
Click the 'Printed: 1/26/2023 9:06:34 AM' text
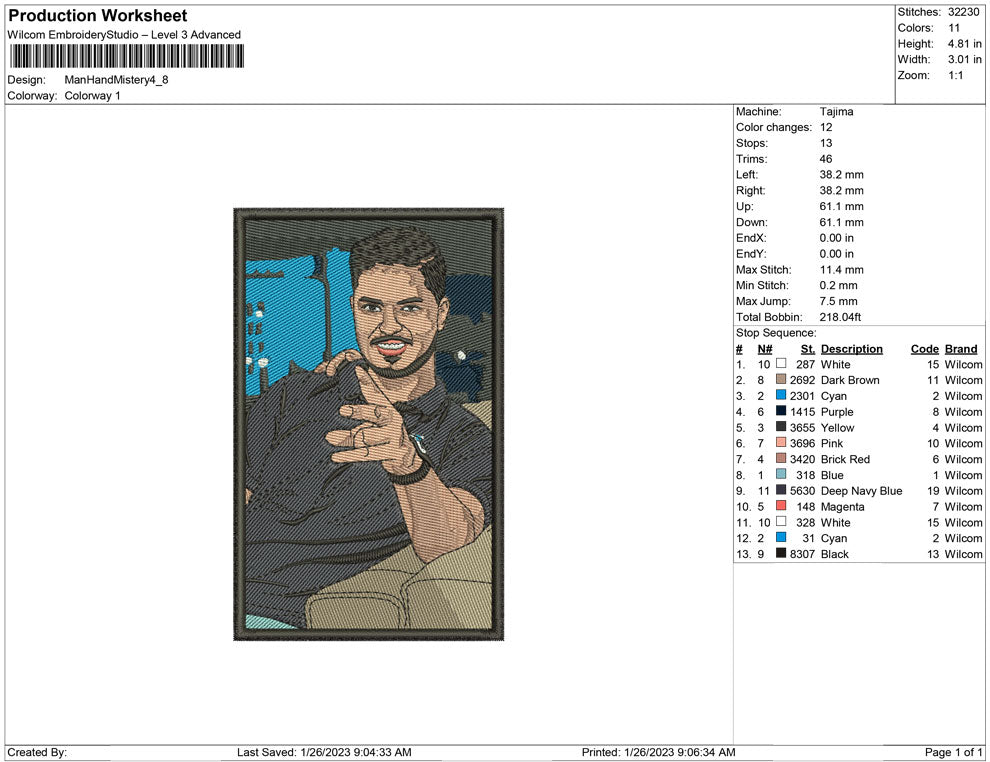(x=659, y=752)
